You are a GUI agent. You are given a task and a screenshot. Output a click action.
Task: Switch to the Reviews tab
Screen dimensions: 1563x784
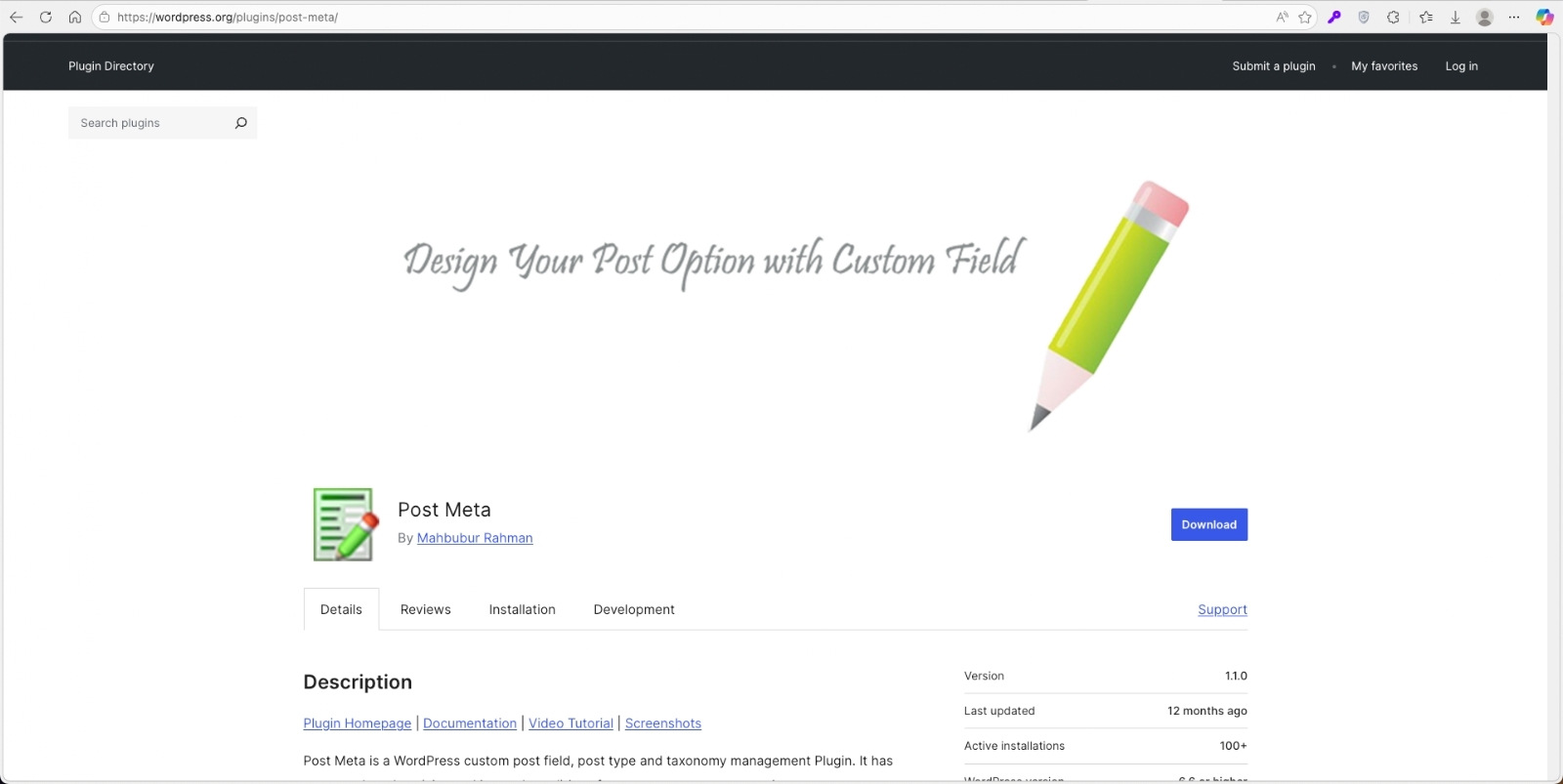point(426,609)
